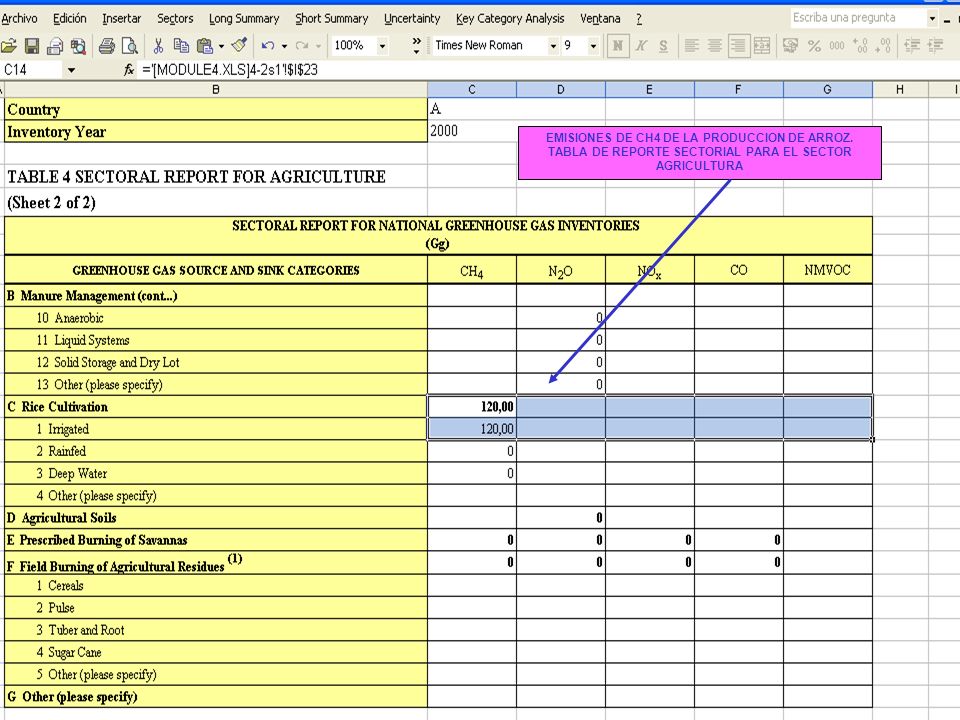Click the send-by-email toolbar icon
Image resolution: width=960 pixels, height=720 pixels.
(55, 45)
